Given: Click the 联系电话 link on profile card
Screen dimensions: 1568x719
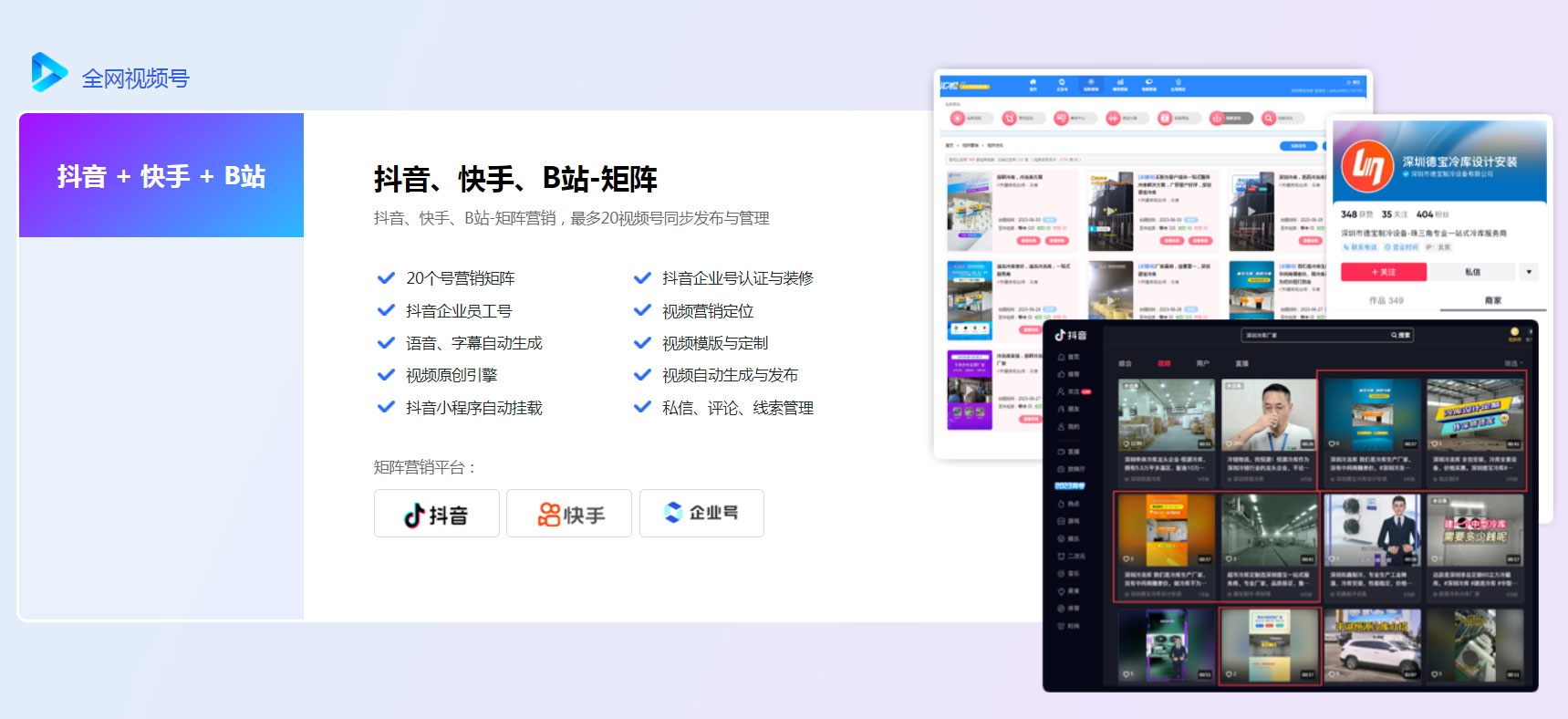Looking at the screenshot, I should [x=1359, y=247].
